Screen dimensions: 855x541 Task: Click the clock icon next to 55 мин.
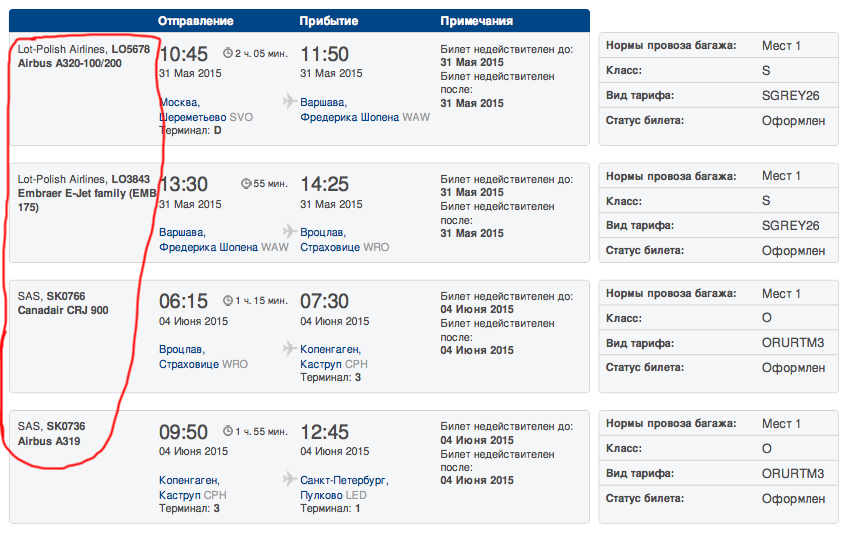coord(246,183)
